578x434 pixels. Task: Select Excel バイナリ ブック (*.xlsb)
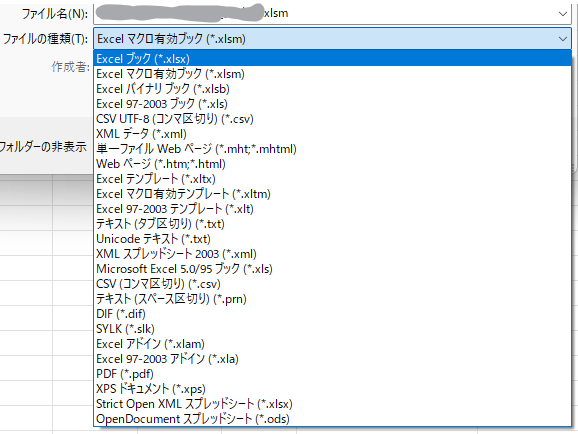332,89
